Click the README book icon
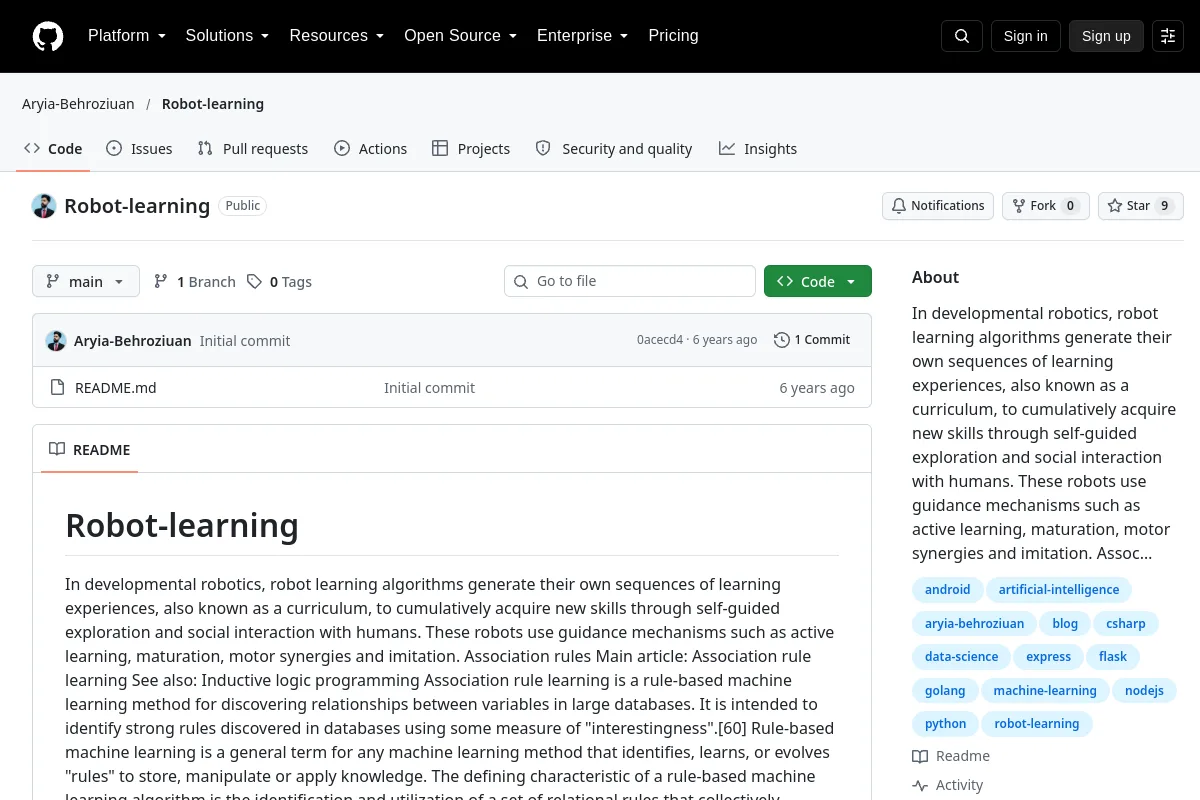1200x800 pixels. point(57,450)
